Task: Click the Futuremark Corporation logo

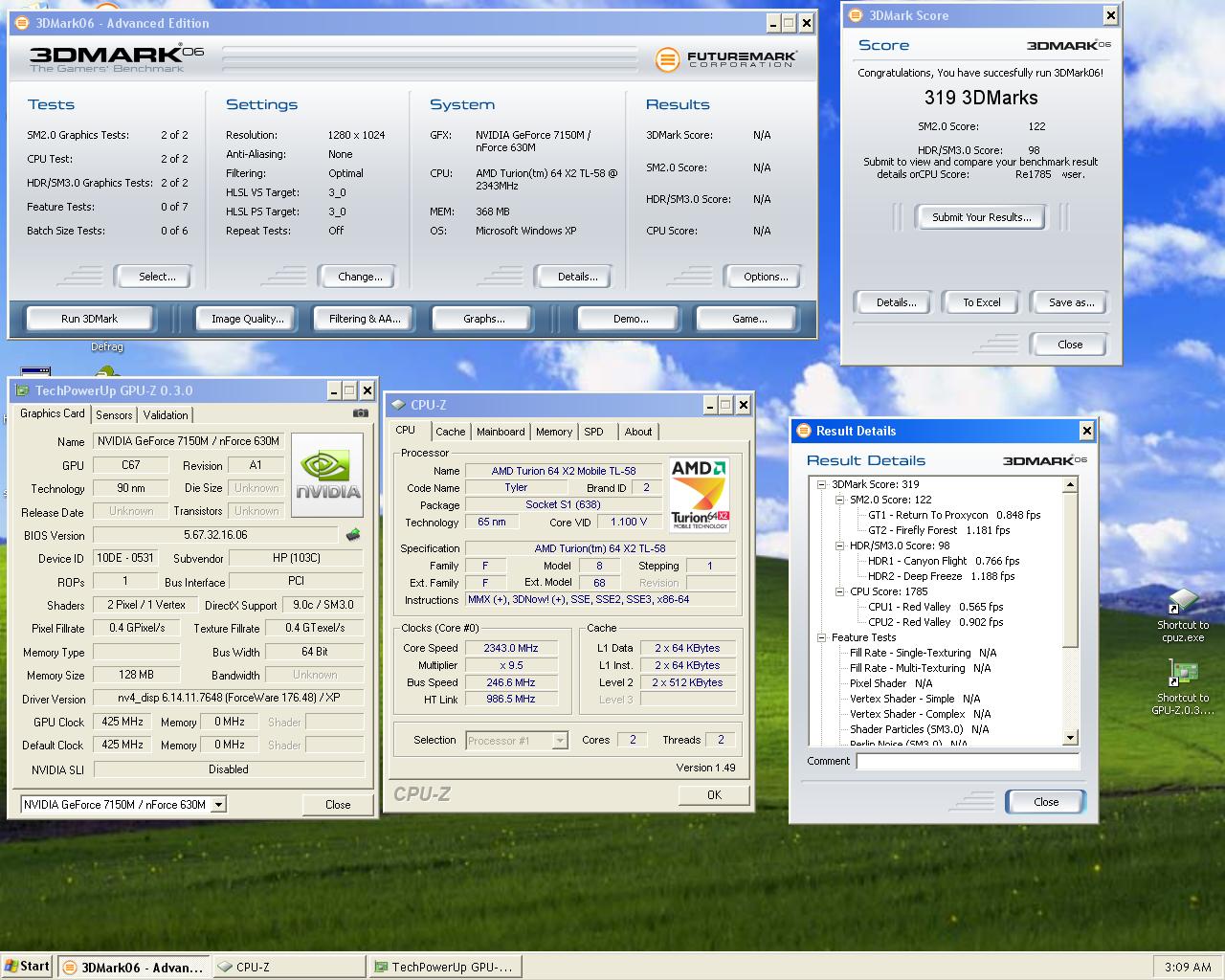Action: [x=725, y=59]
